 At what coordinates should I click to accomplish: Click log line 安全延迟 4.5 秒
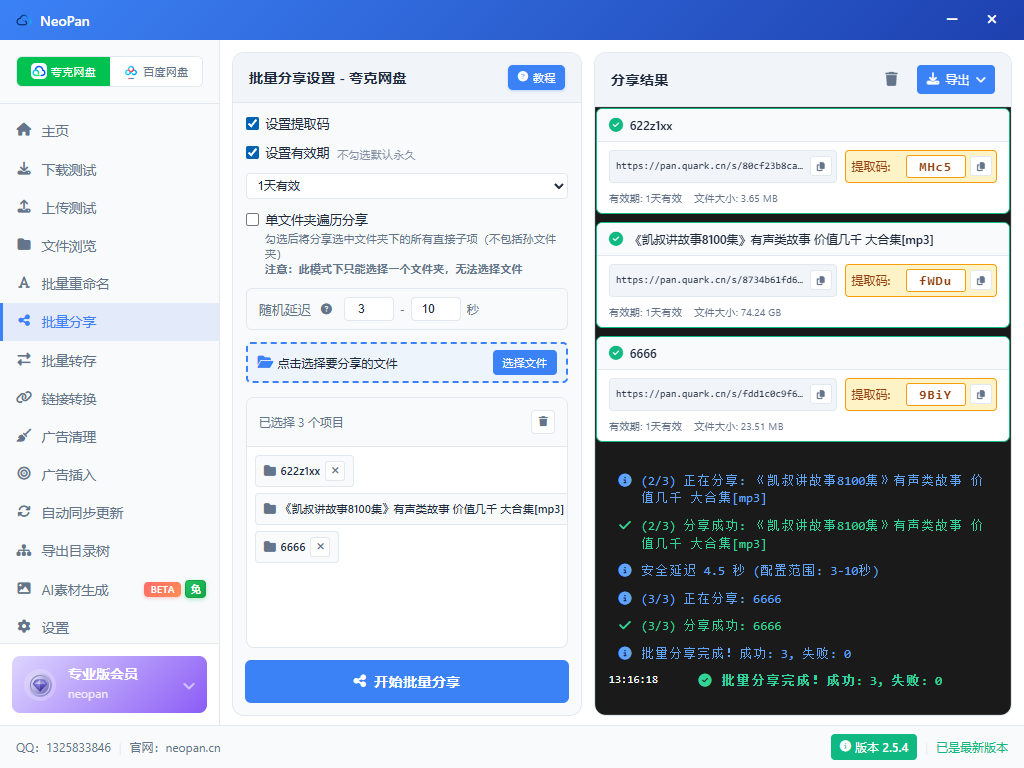click(760, 571)
